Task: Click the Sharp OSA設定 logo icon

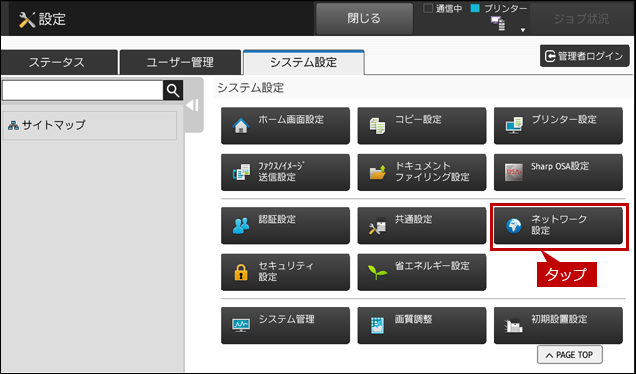Action: coord(514,172)
